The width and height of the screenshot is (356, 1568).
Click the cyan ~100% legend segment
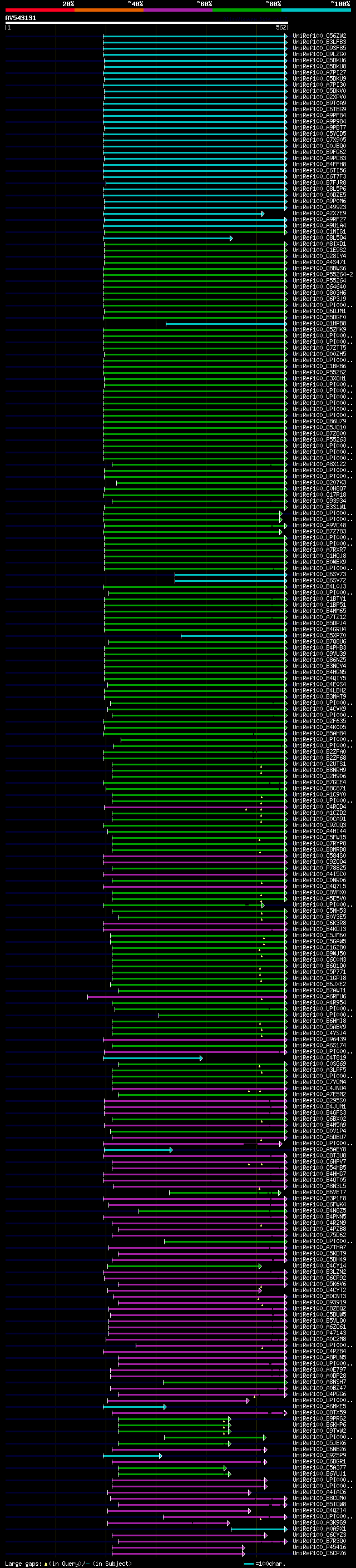(x=316, y=10)
